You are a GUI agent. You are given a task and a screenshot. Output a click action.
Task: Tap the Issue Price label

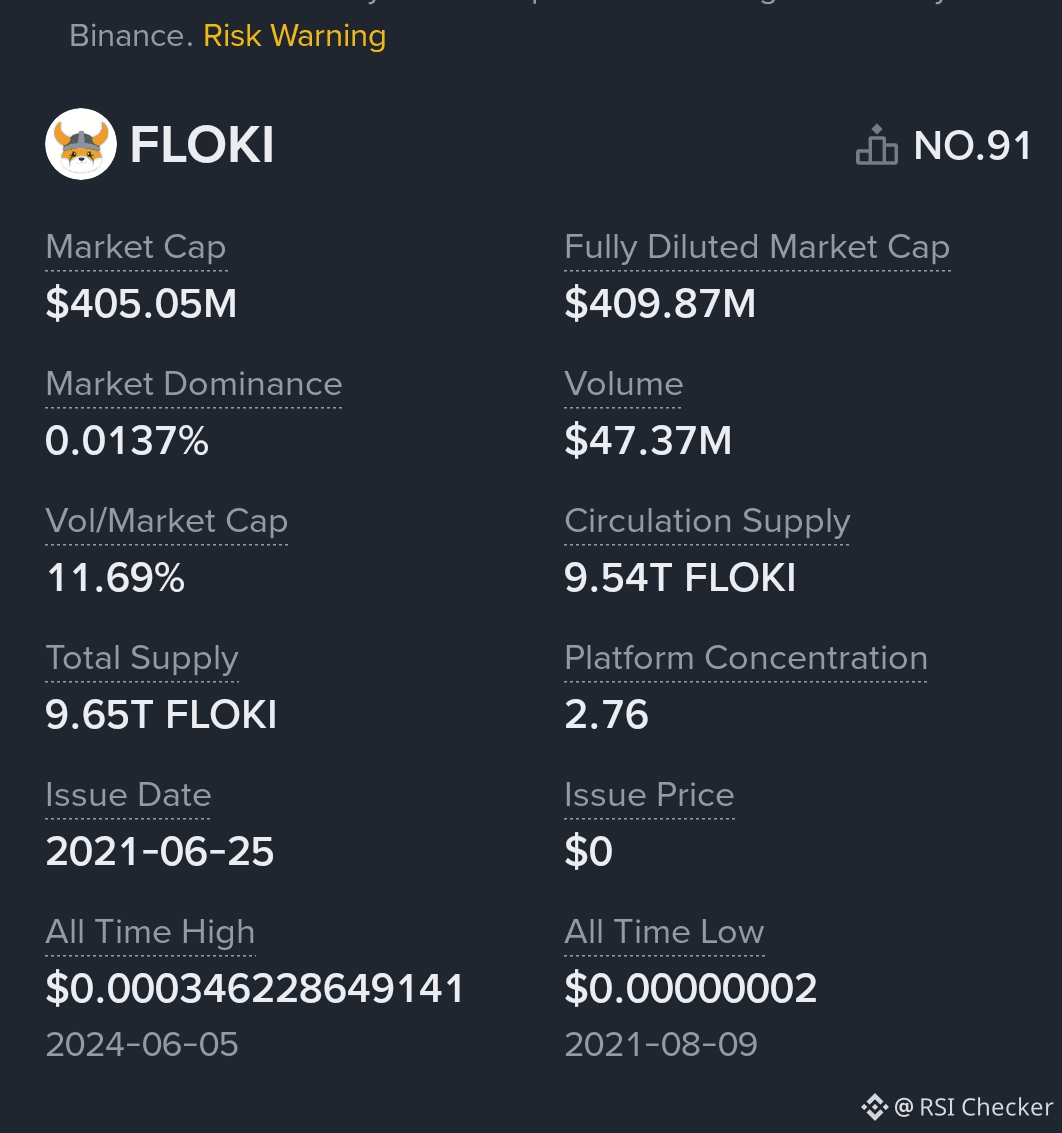click(x=649, y=795)
